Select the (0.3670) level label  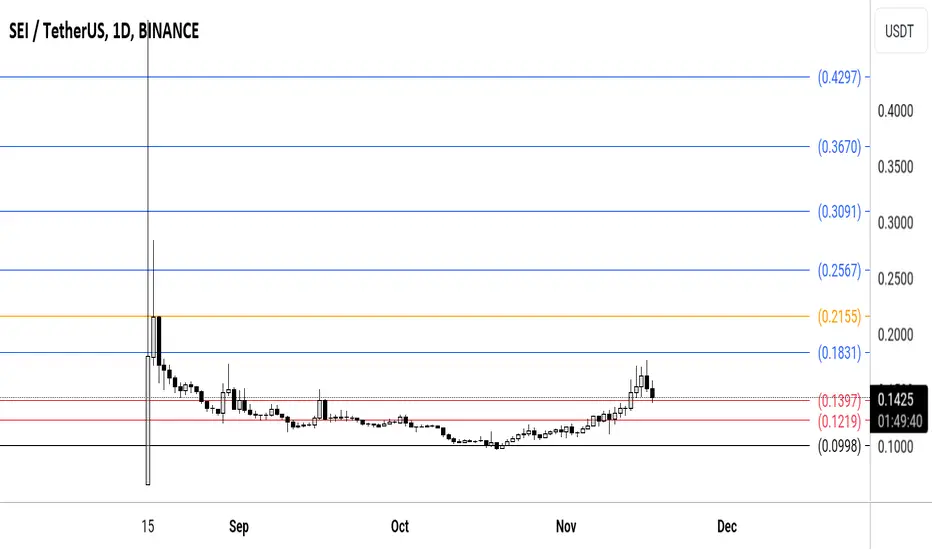tap(839, 147)
